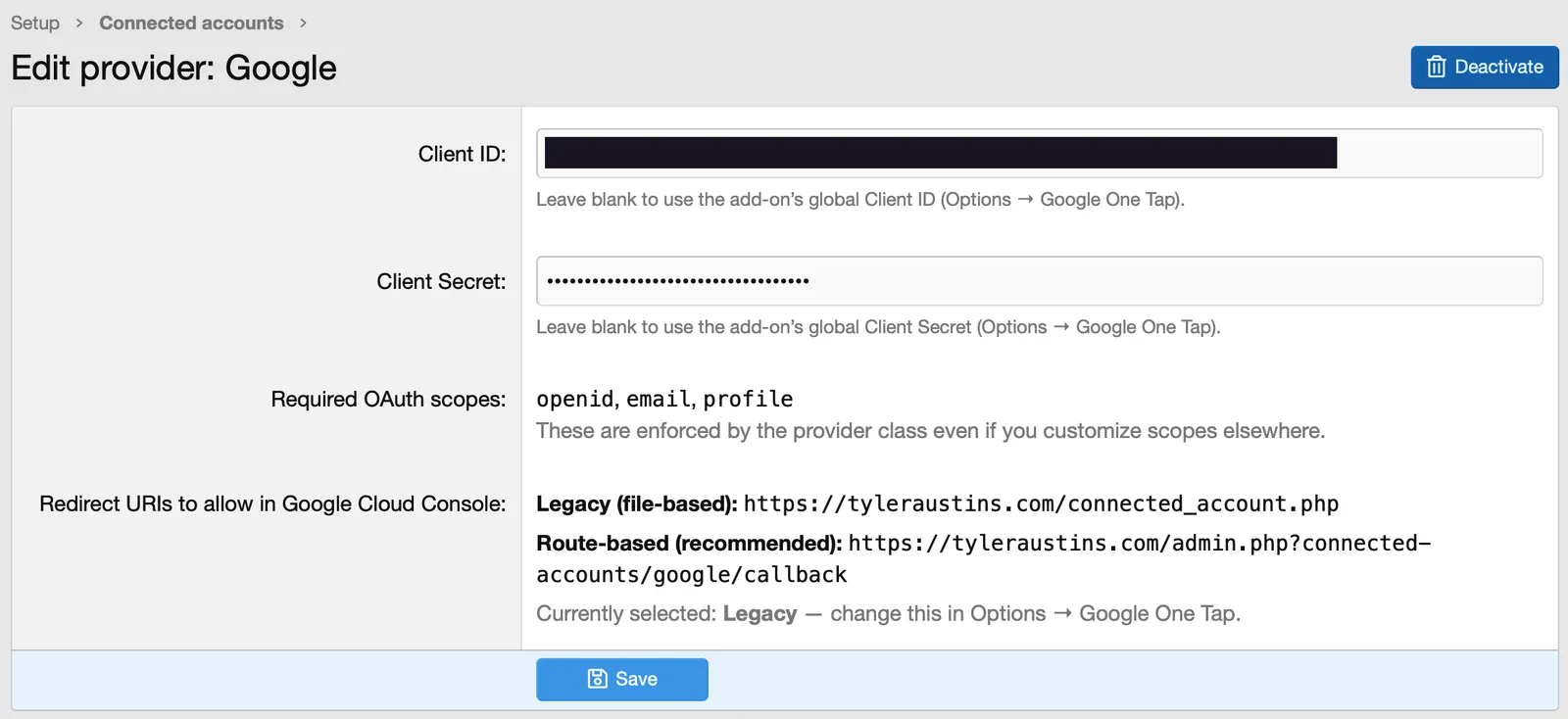Open the Connected accounts breadcrumb link
The width and height of the screenshot is (1568, 719).
click(191, 23)
